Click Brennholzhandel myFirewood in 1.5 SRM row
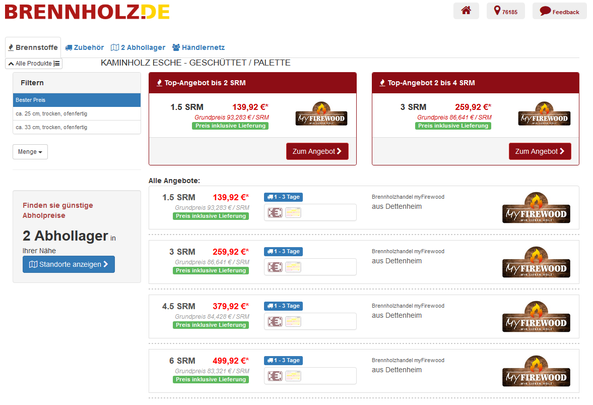 pos(408,197)
